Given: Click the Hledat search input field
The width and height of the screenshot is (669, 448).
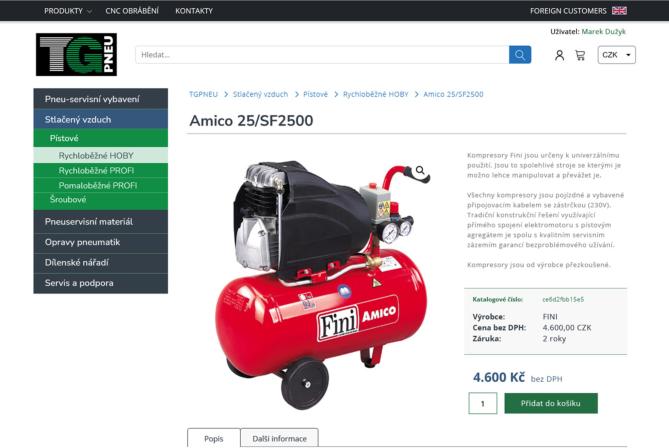Looking at the screenshot, I should tap(322, 55).
